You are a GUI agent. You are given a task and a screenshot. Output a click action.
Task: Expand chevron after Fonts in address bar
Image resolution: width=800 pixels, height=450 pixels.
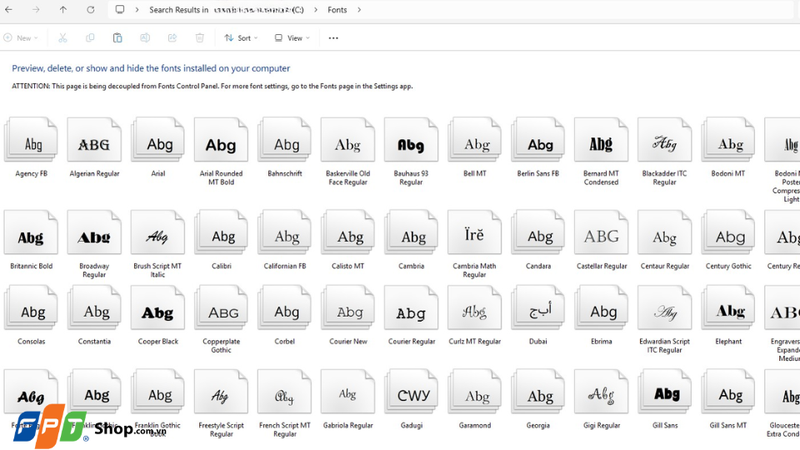click(359, 10)
